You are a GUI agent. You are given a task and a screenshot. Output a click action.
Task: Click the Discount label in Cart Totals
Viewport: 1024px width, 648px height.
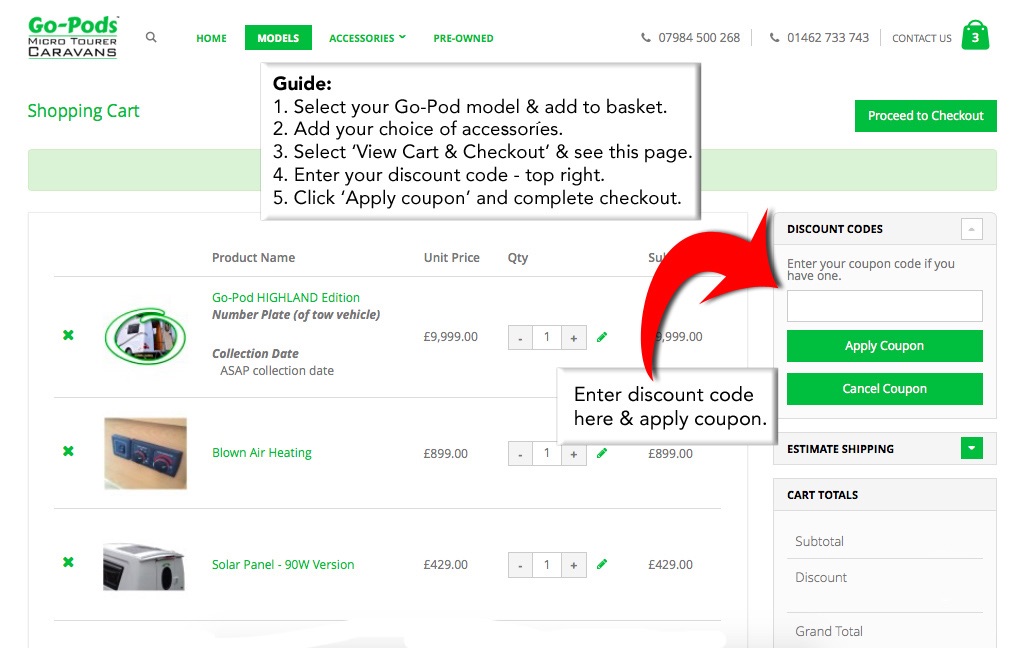pyautogui.click(x=820, y=577)
